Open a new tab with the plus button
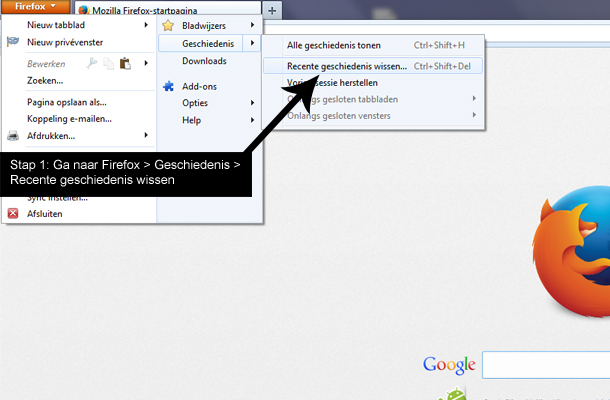The image size is (610, 400). coord(272,11)
